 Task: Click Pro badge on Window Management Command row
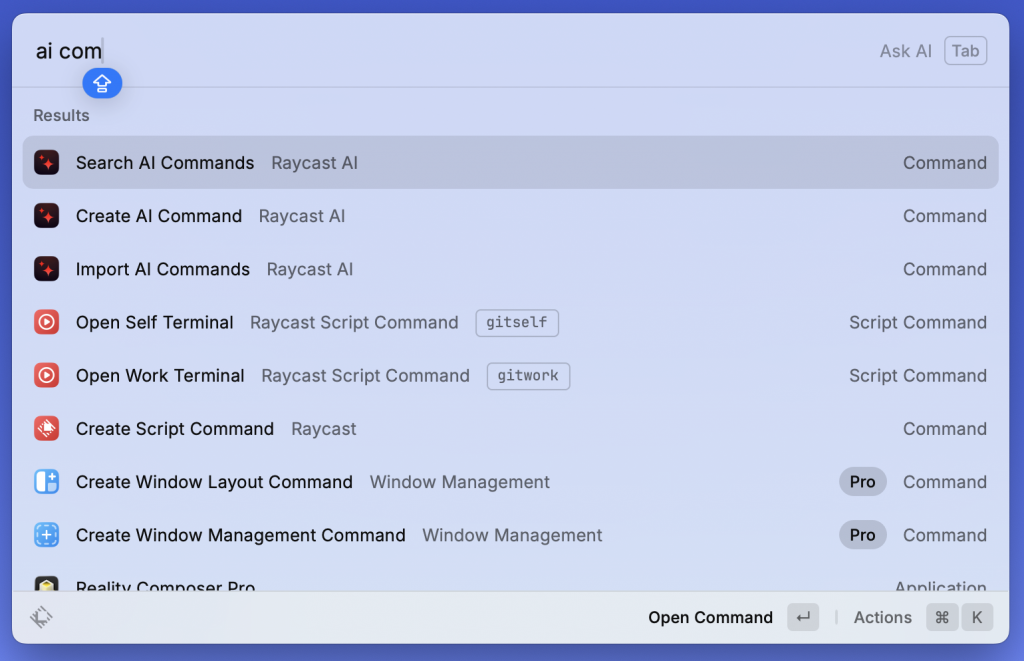[862, 535]
